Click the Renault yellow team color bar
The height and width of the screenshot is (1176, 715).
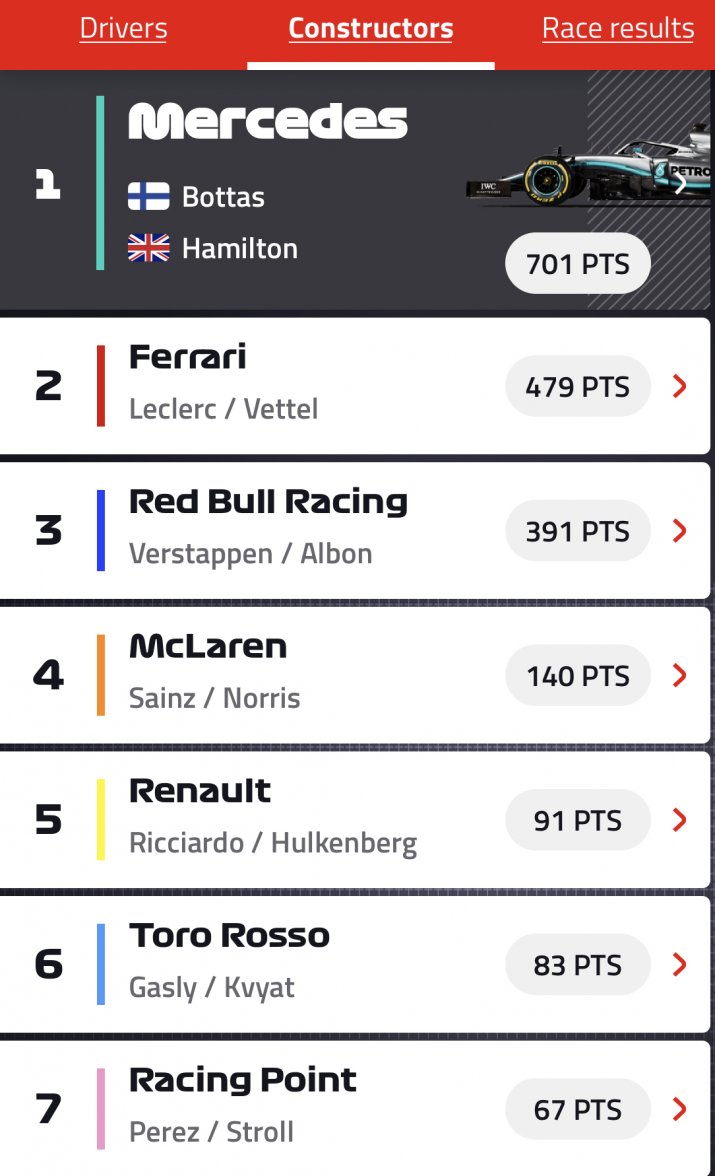[x=101, y=820]
